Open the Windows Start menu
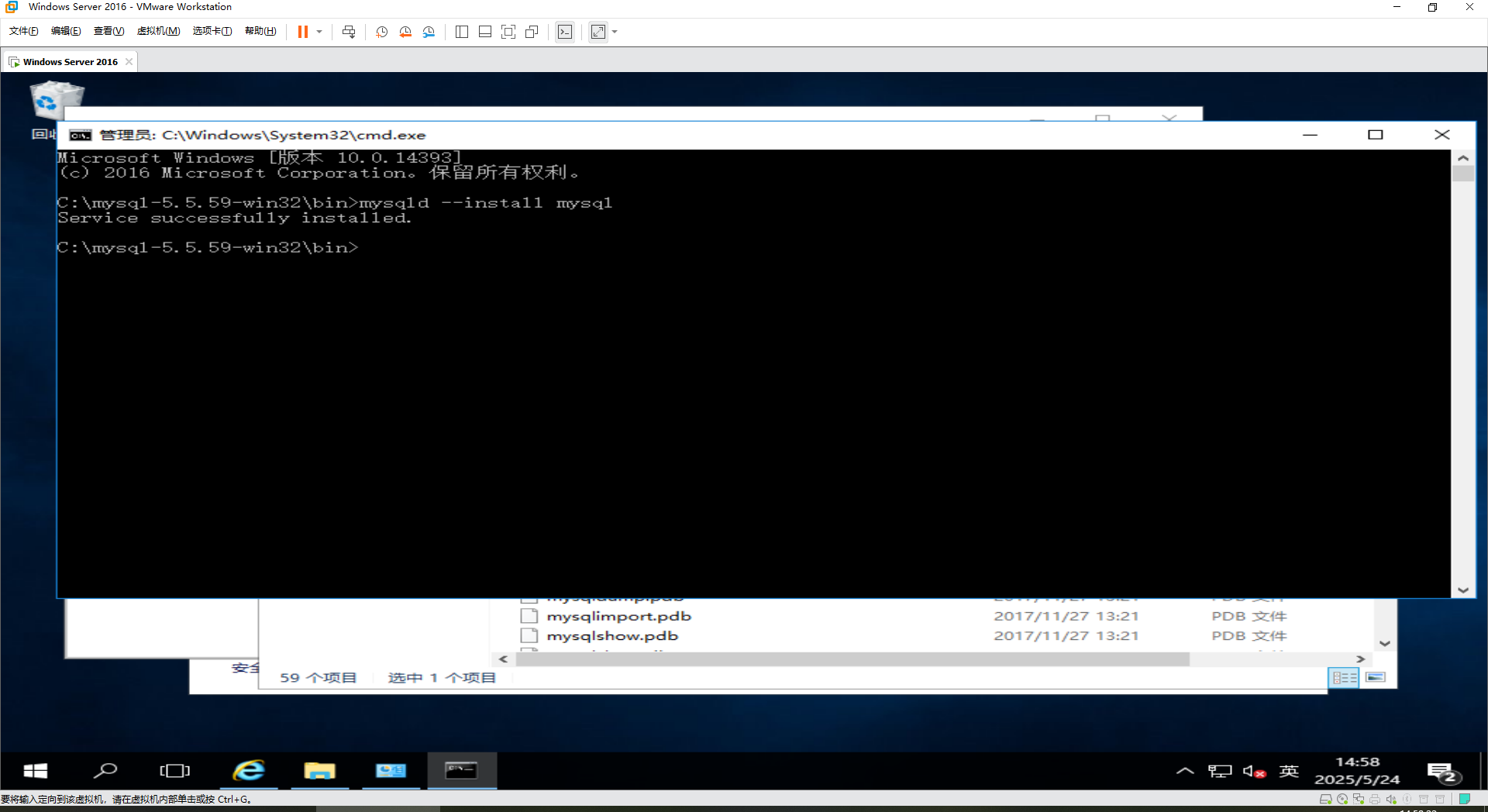This screenshot has width=1488, height=812. pyautogui.click(x=36, y=771)
